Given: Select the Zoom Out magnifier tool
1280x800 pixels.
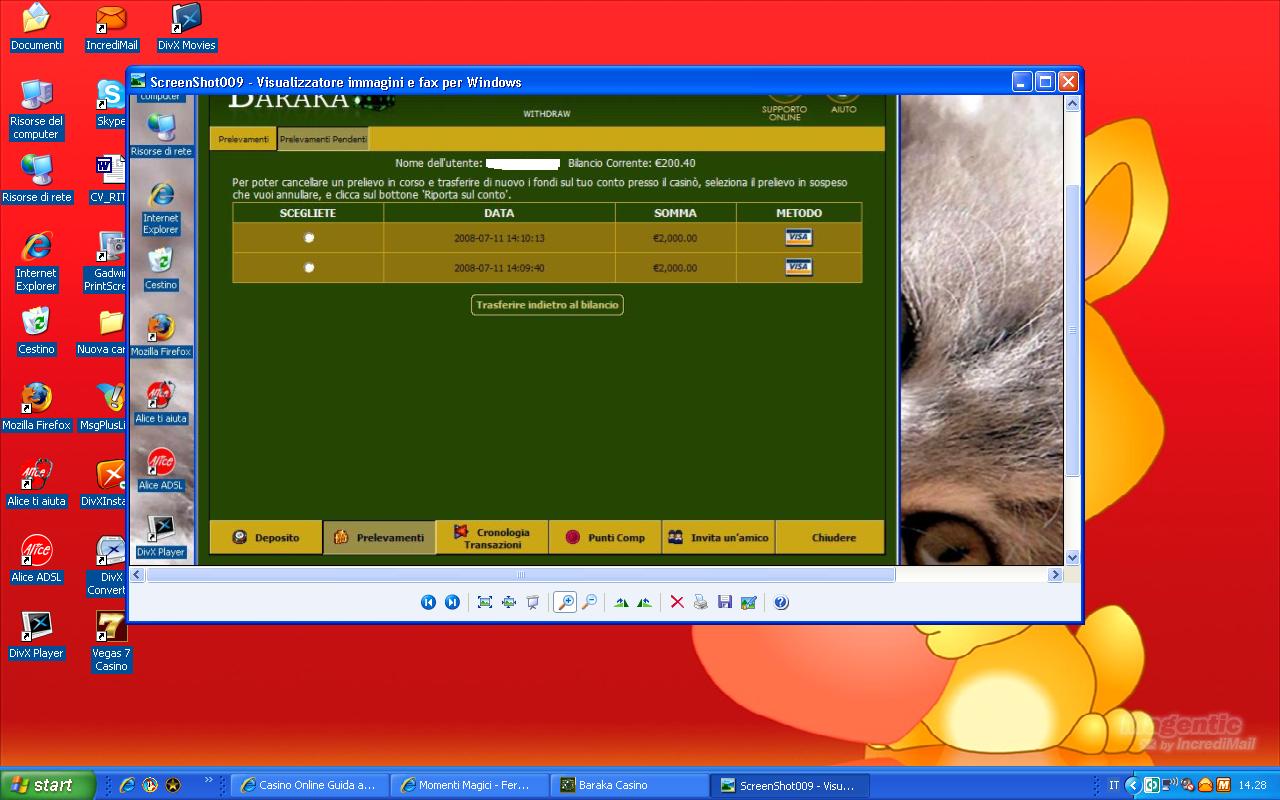Looking at the screenshot, I should [x=590, y=602].
